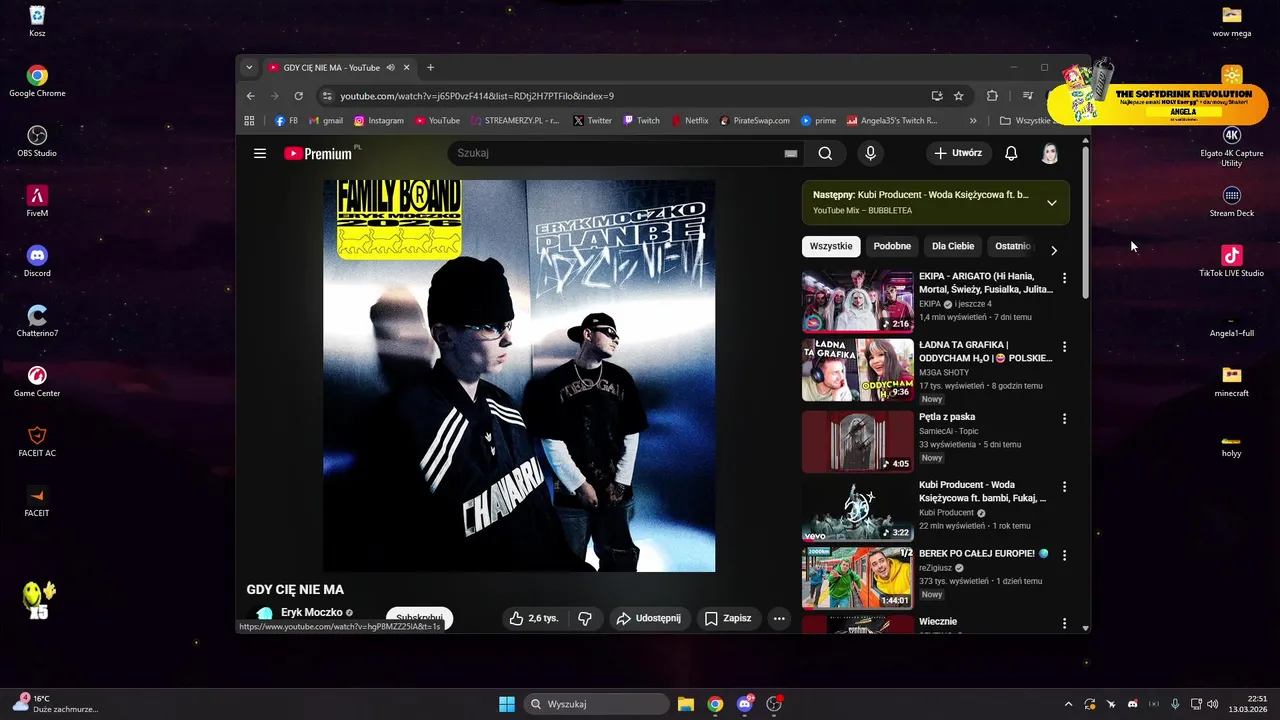The image size is (1280, 720).
Task: Open the Twitch bookmark
Action: pyautogui.click(x=641, y=120)
